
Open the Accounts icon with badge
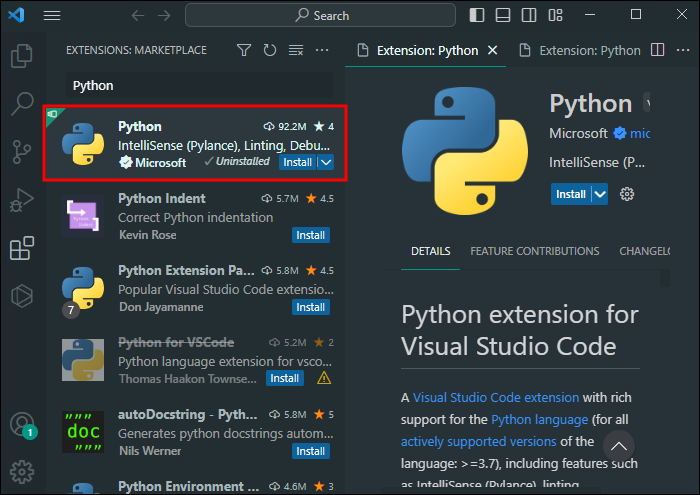tap(22, 424)
